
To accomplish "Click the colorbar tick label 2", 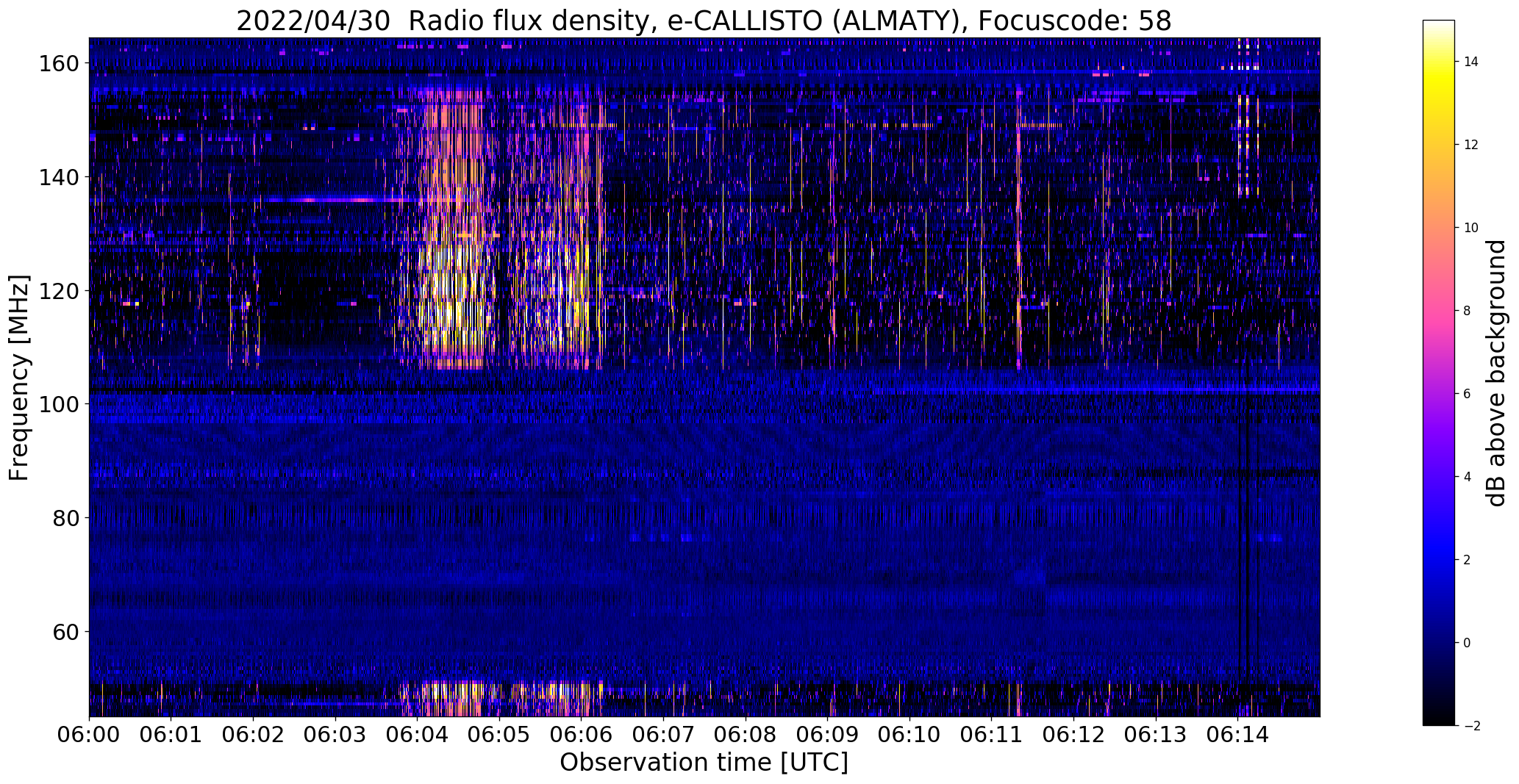I will click(x=1468, y=560).
